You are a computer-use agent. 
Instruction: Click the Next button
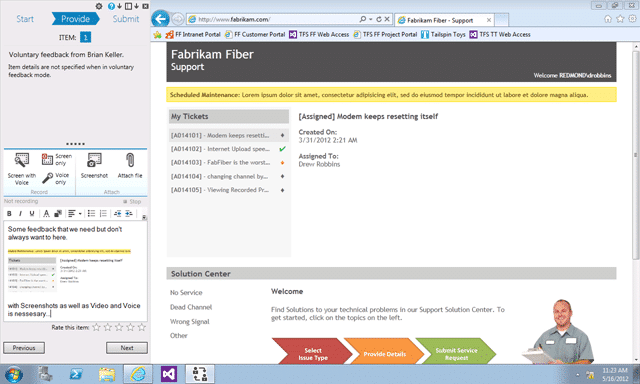tap(127, 348)
